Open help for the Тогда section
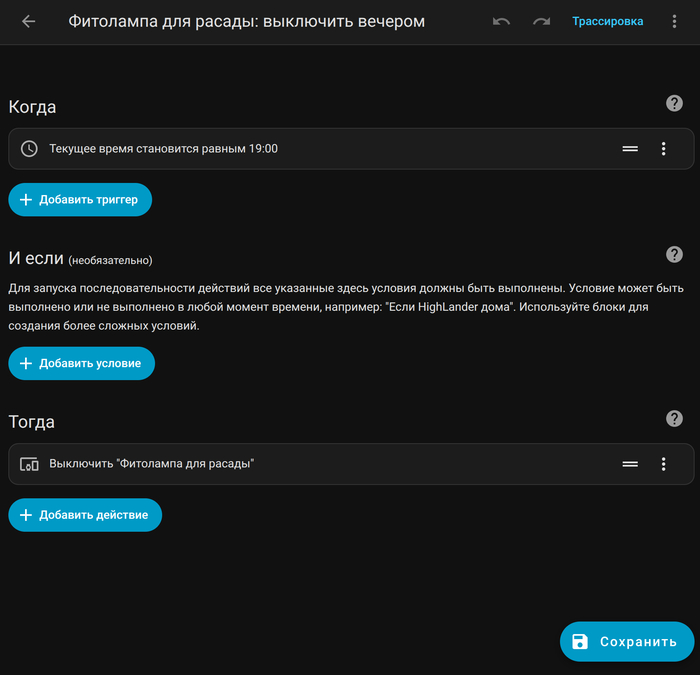 pyautogui.click(x=675, y=418)
